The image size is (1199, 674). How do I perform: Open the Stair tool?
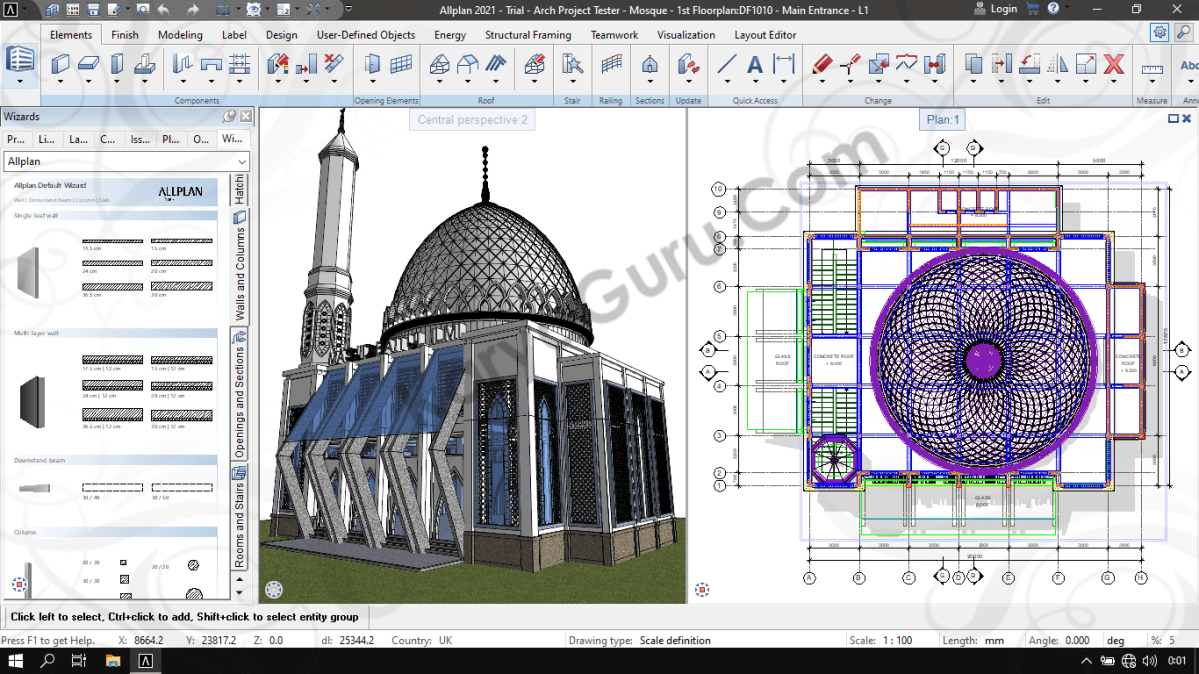coord(570,62)
